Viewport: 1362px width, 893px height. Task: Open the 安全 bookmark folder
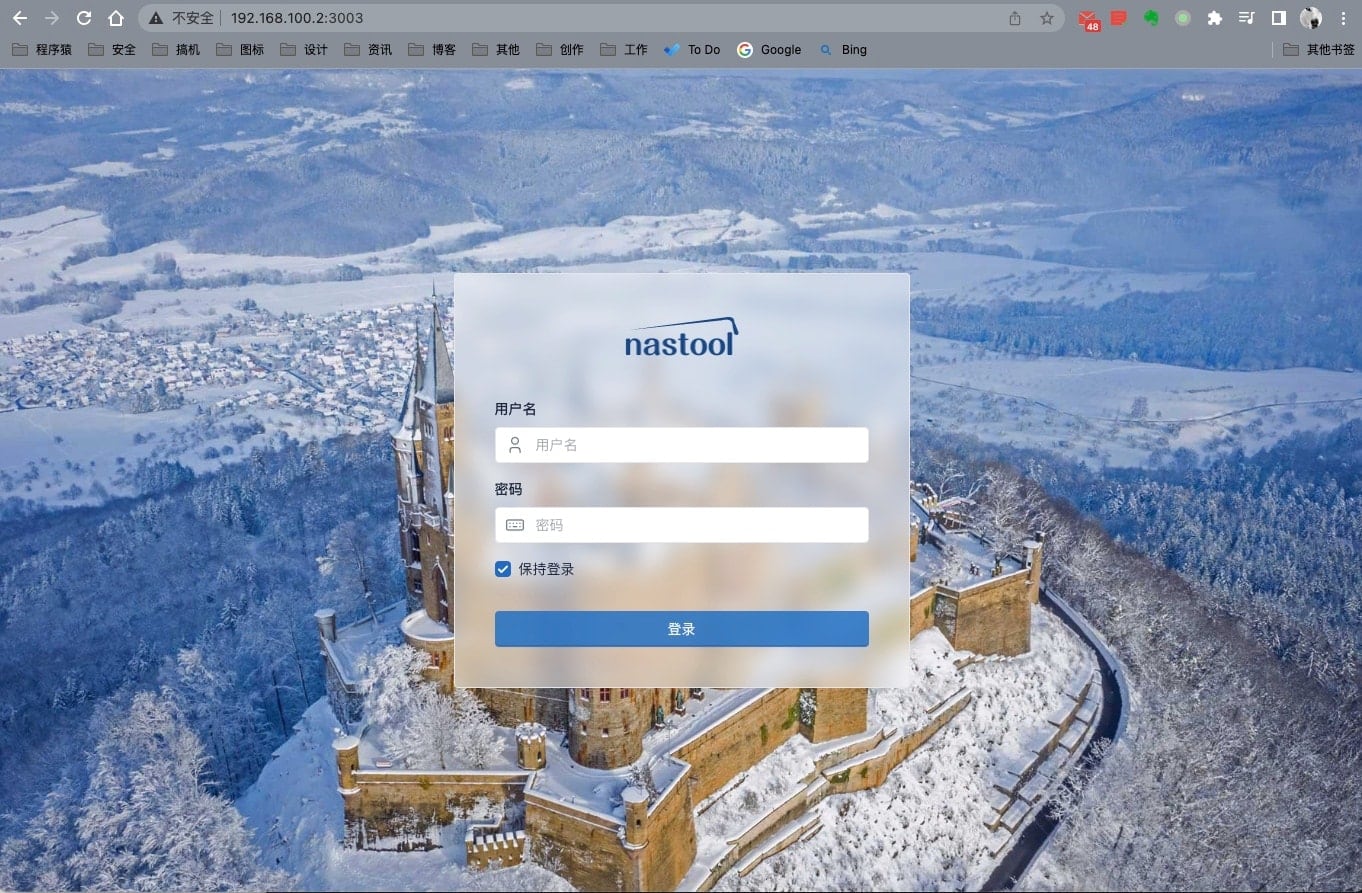[x=112, y=49]
